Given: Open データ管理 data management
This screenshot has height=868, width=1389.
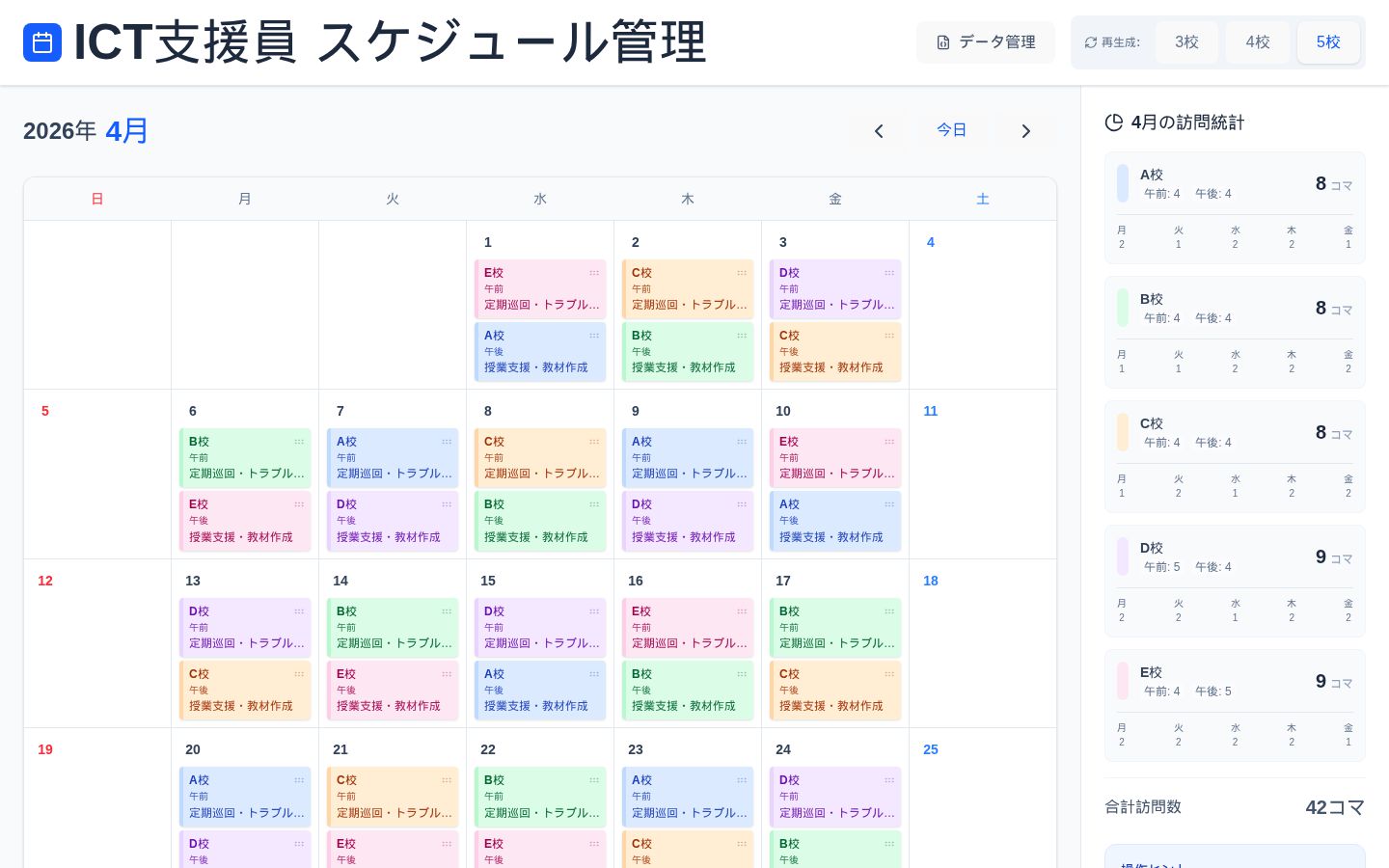Looking at the screenshot, I should 986,42.
